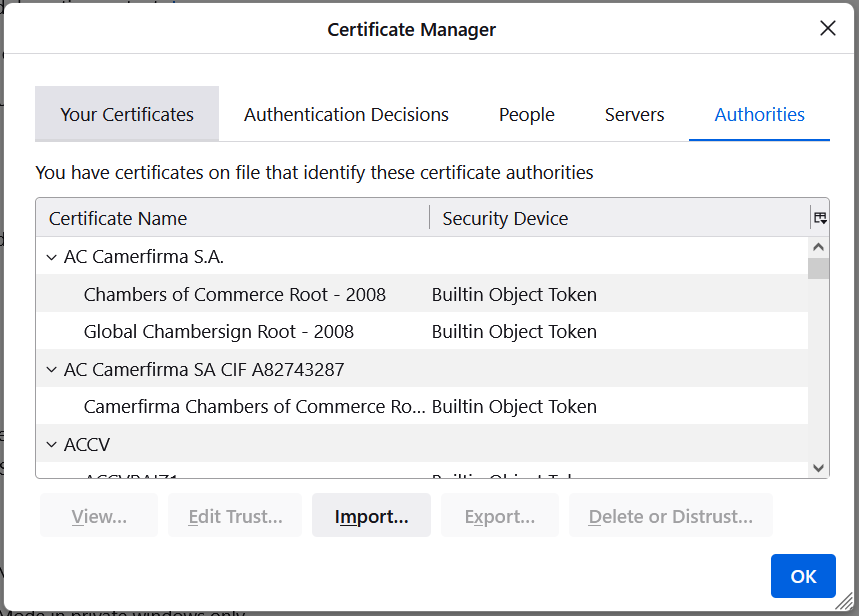
Task: Click the certificate list scrollbar thumb
Action: 818,268
